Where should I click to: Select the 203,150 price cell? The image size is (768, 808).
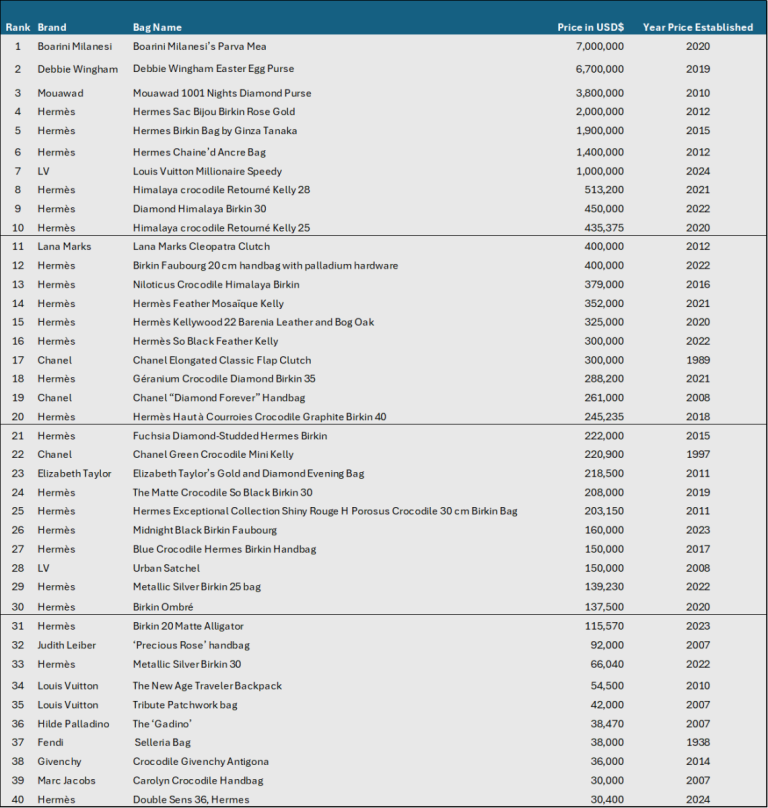pyautogui.click(x=604, y=512)
